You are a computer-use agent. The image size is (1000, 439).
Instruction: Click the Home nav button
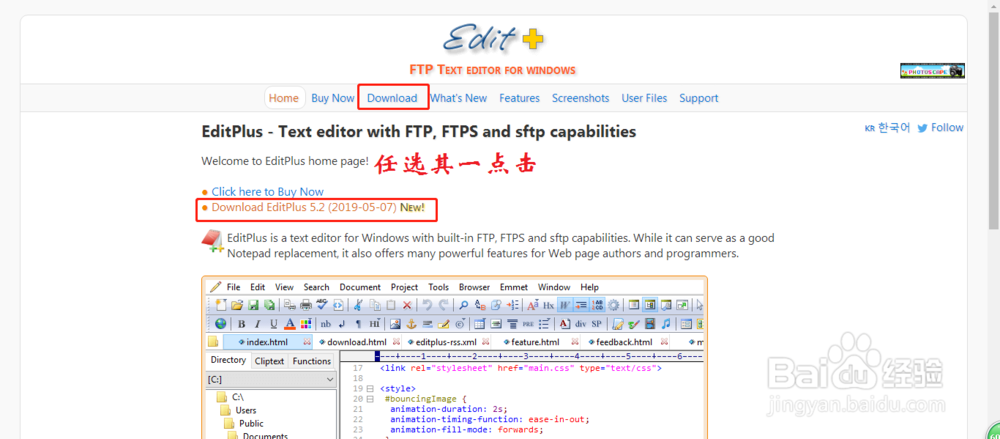point(284,98)
